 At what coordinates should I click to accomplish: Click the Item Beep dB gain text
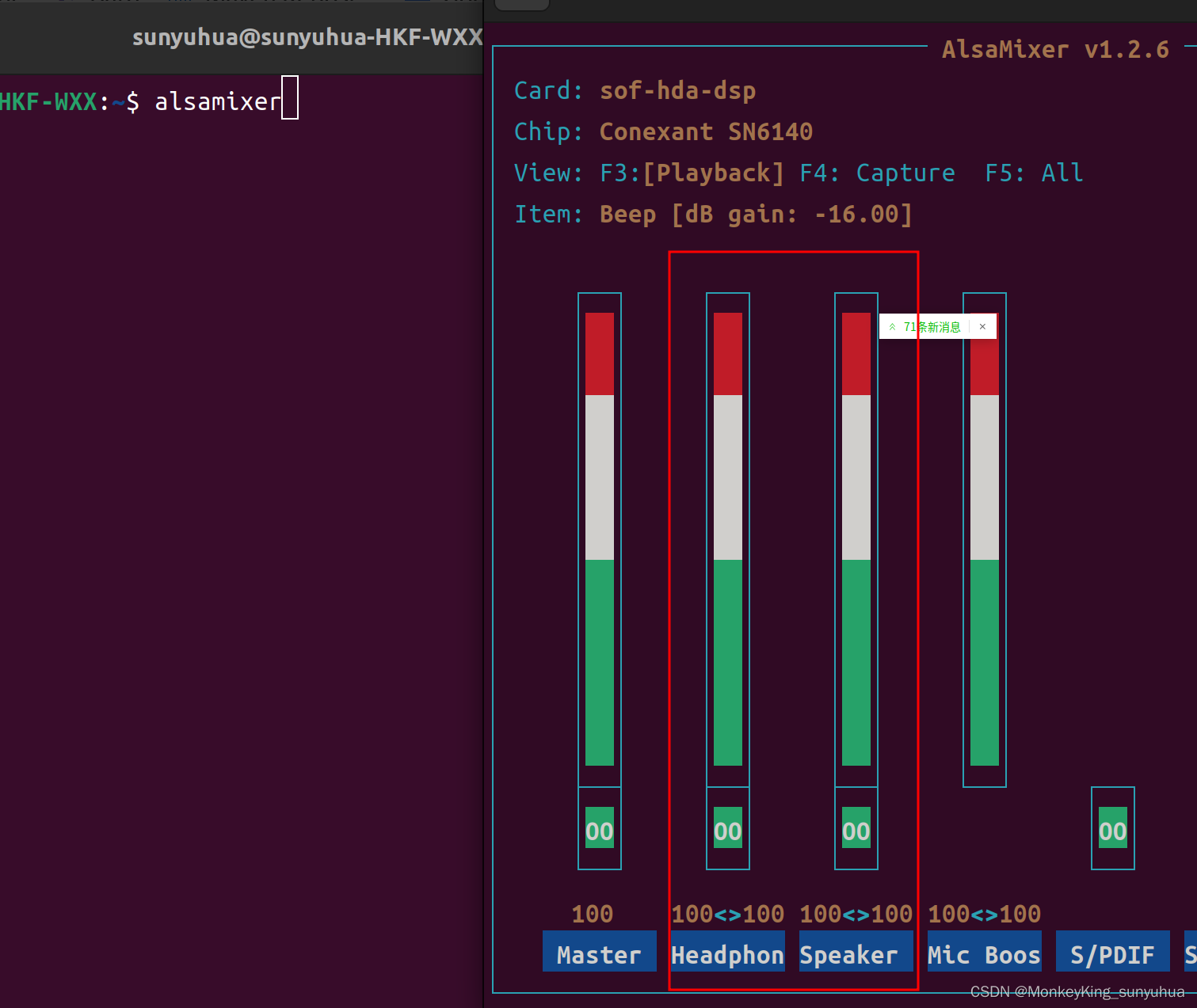(756, 214)
